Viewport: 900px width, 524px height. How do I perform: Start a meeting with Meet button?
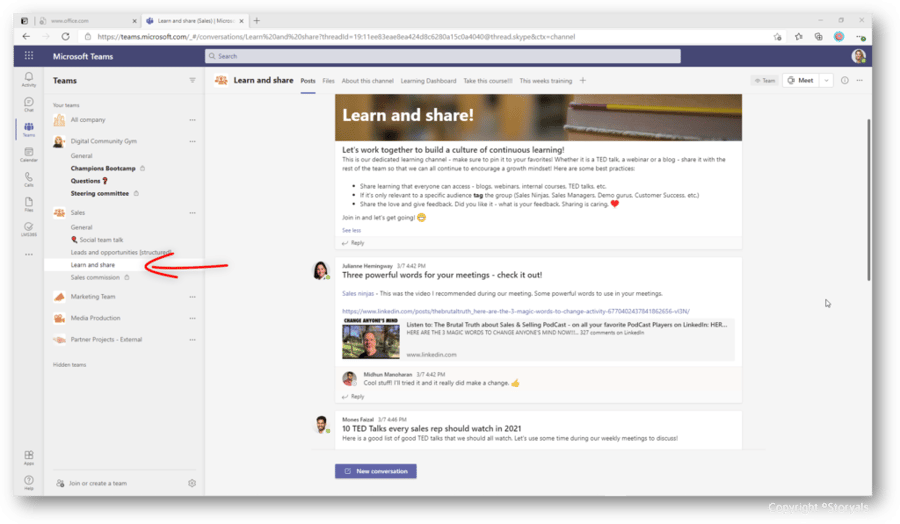(x=801, y=80)
